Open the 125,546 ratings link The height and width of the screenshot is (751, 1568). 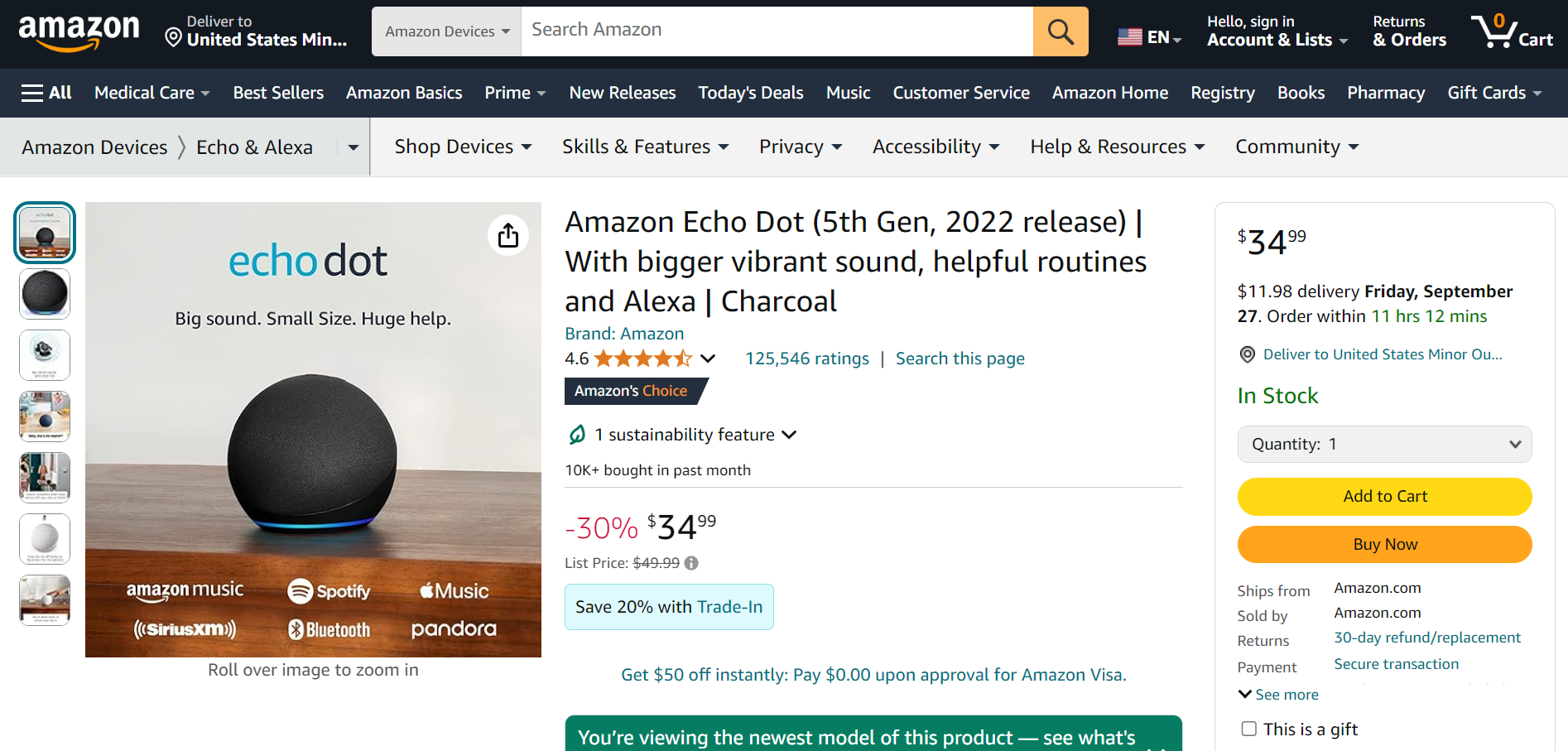click(806, 359)
